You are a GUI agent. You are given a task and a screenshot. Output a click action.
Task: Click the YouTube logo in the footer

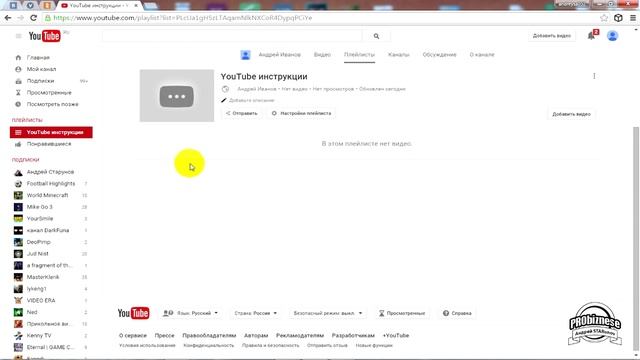tap(133, 313)
